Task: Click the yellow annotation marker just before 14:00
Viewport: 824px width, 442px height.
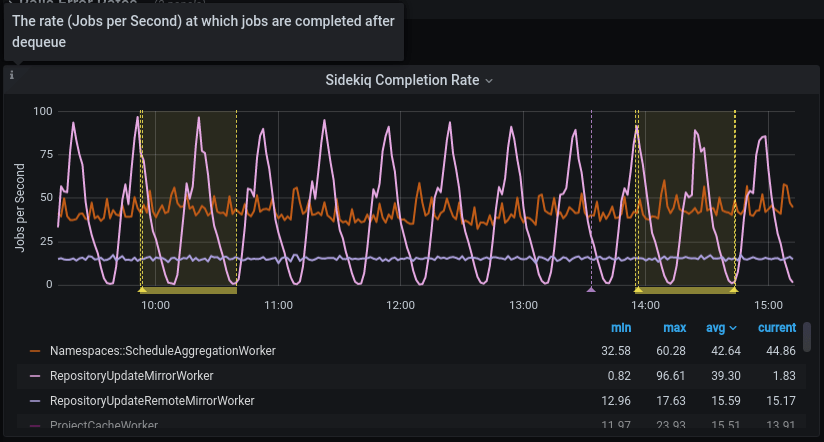Action: 637,290
